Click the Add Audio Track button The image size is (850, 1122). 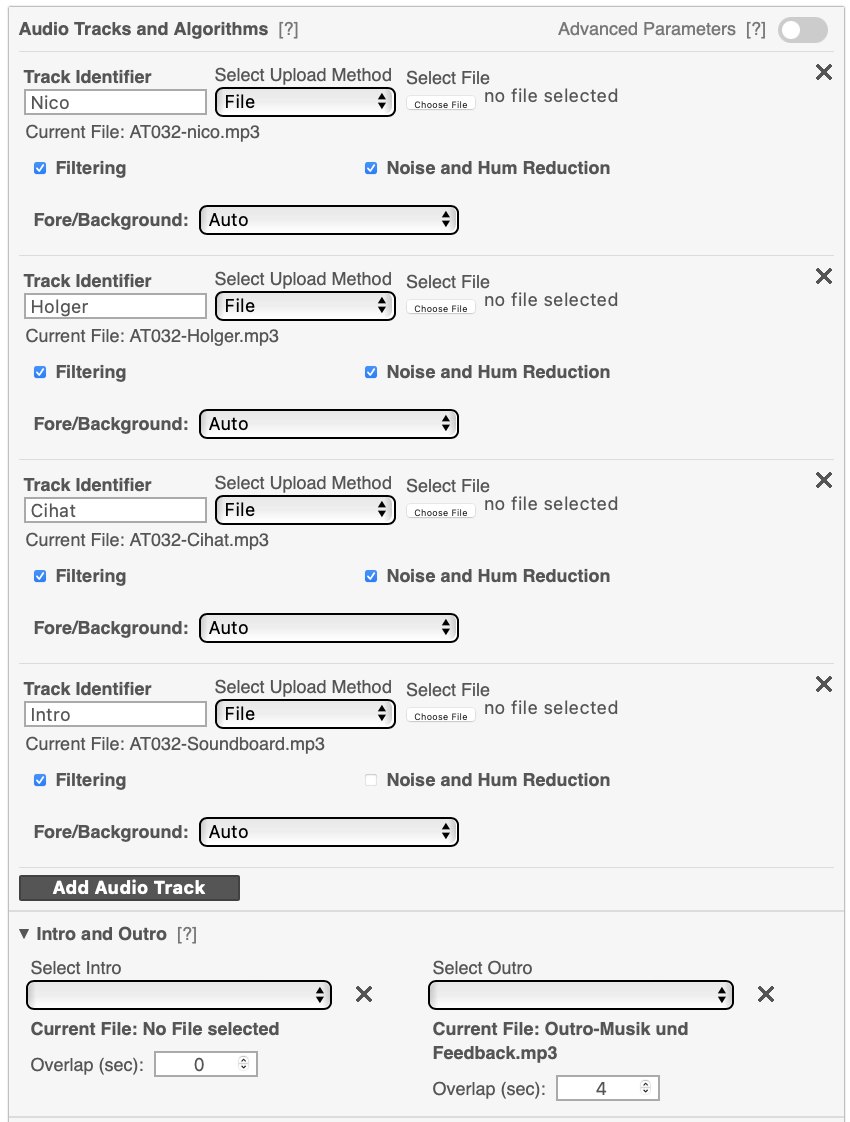click(x=130, y=887)
